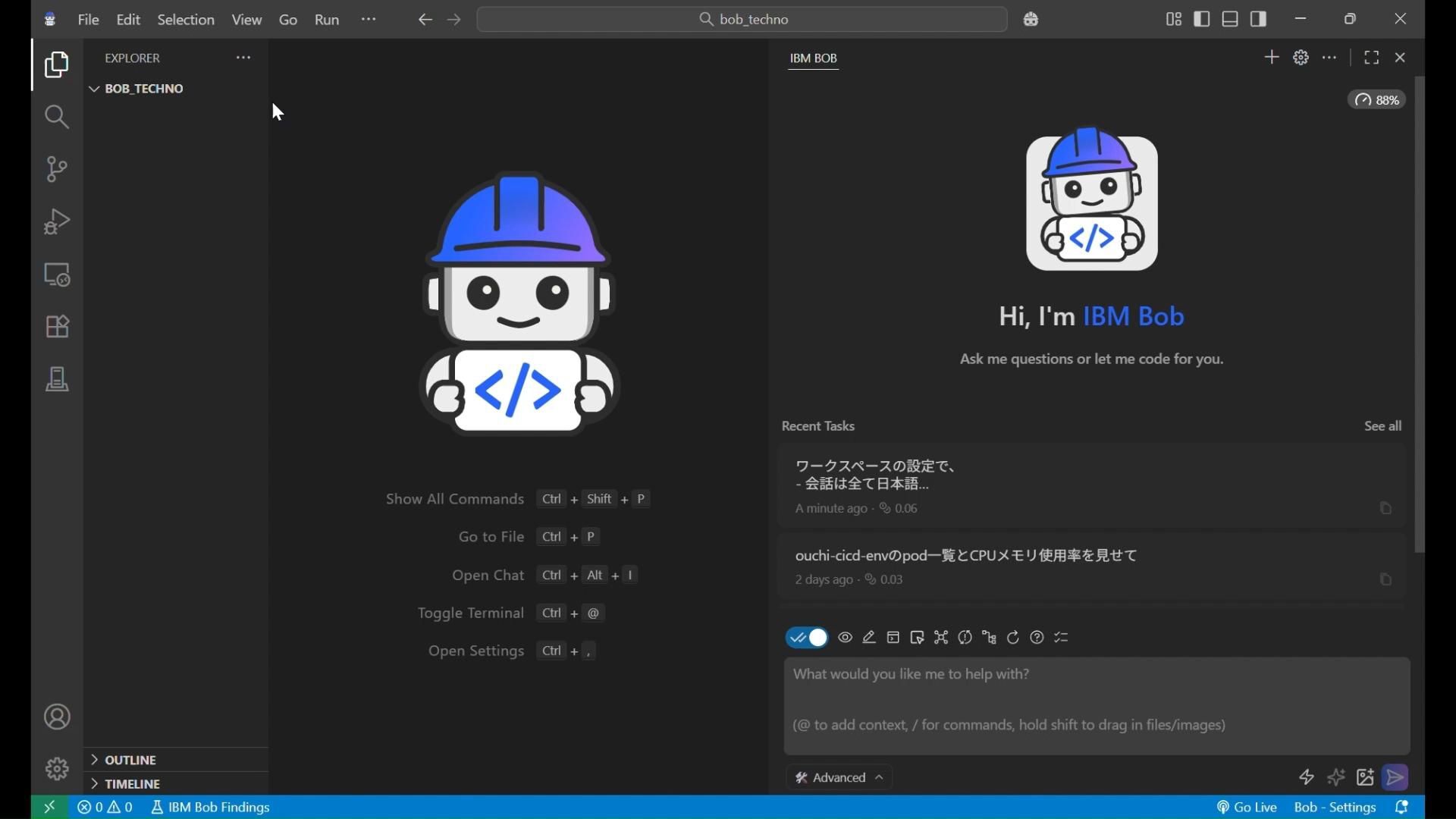Click the Bob robot icon beside the search bar
1456x819 pixels.
(x=1031, y=20)
